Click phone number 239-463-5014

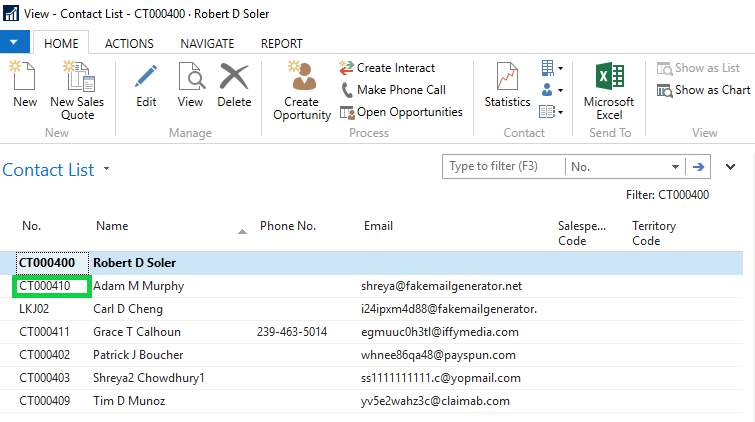click(x=292, y=332)
